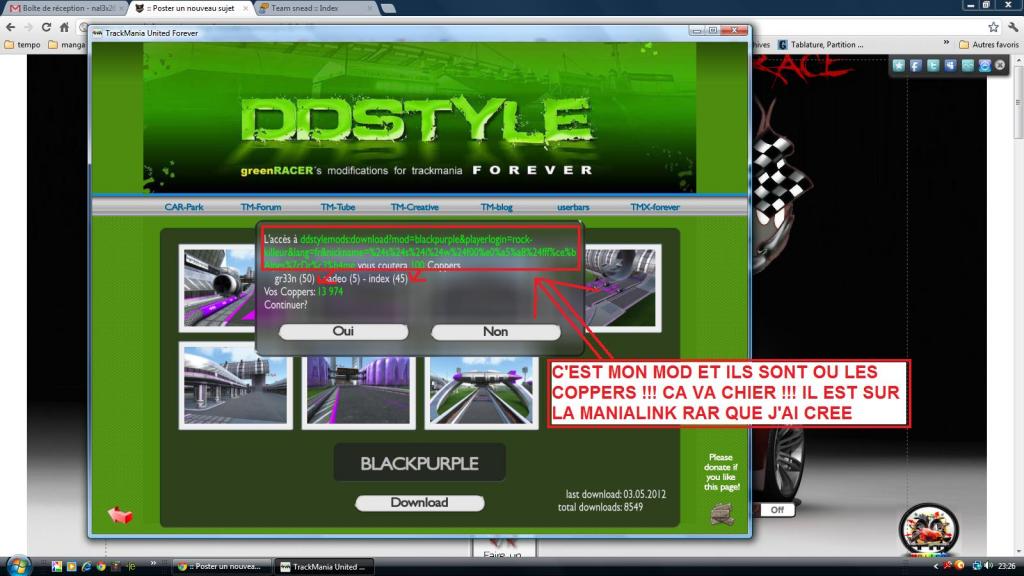Click the BLACKPURPLE mod title

pyautogui.click(x=419, y=463)
